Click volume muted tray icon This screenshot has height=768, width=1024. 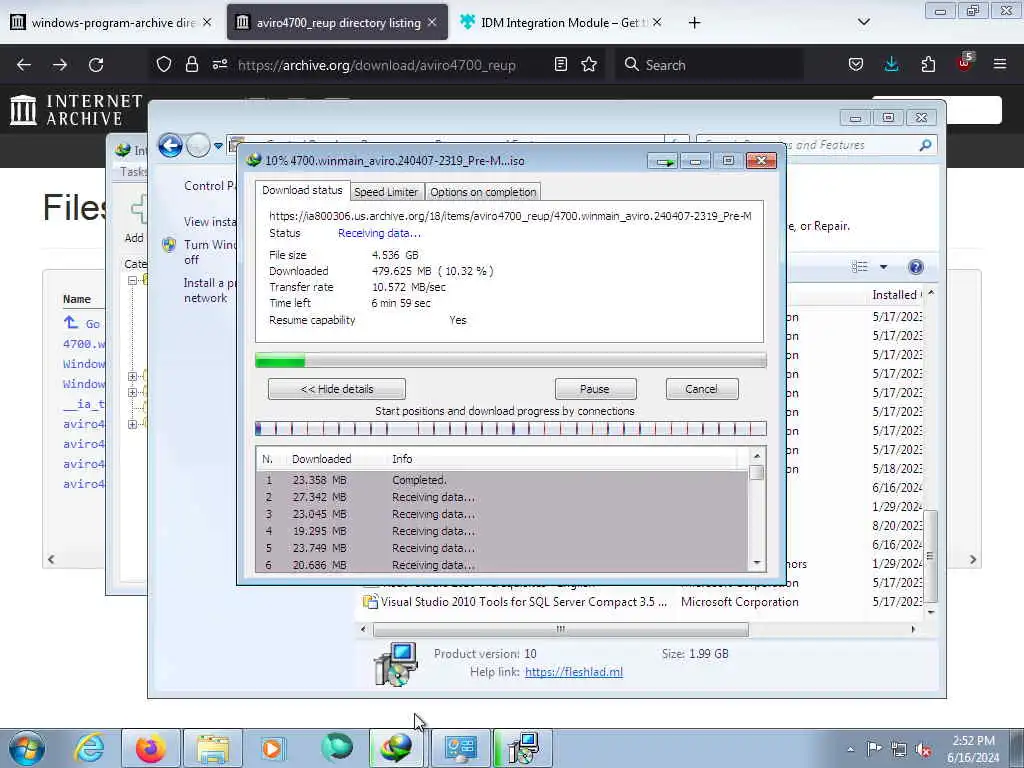click(x=922, y=749)
